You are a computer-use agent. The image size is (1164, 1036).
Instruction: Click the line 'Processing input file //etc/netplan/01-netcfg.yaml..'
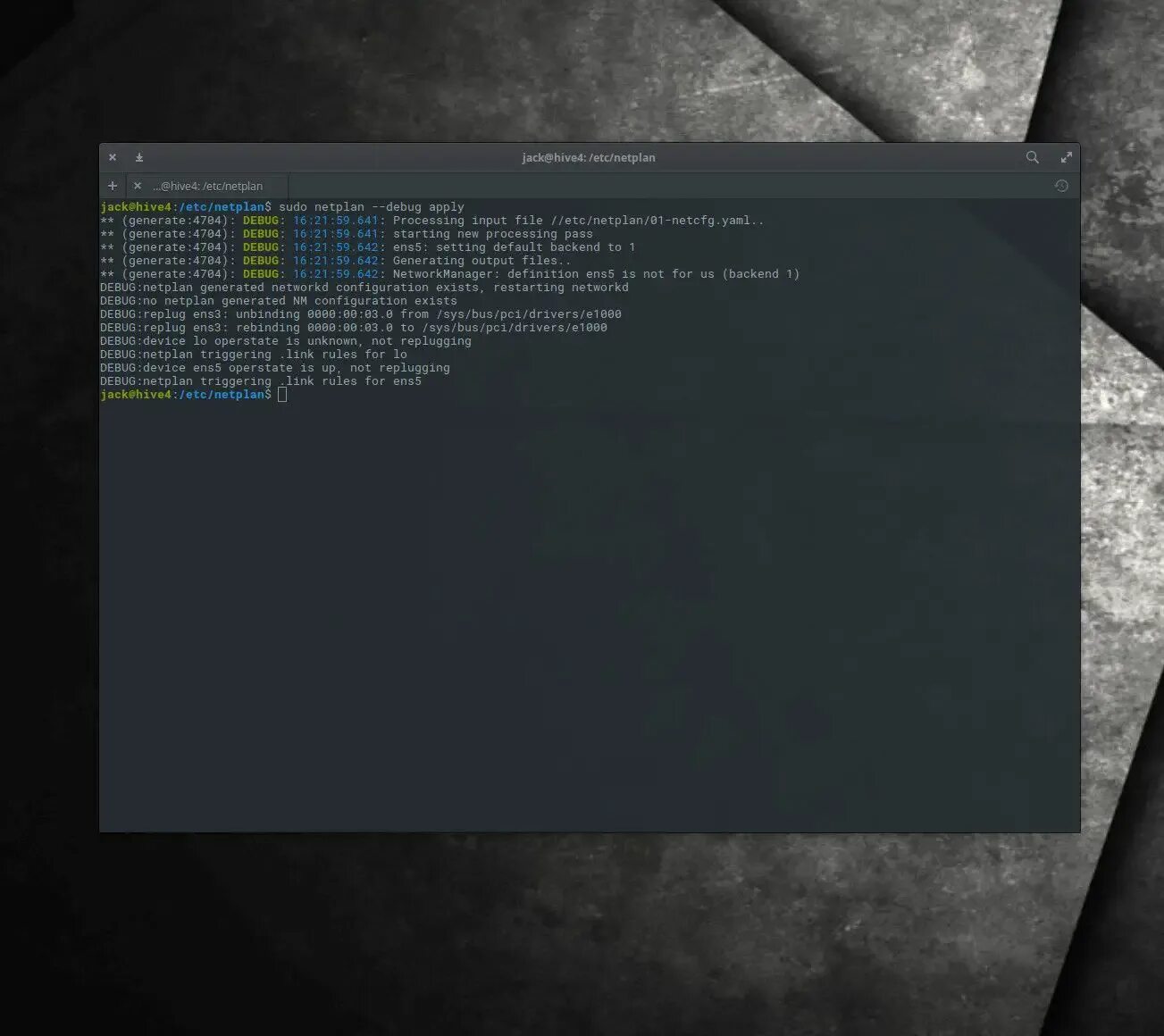coord(432,220)
